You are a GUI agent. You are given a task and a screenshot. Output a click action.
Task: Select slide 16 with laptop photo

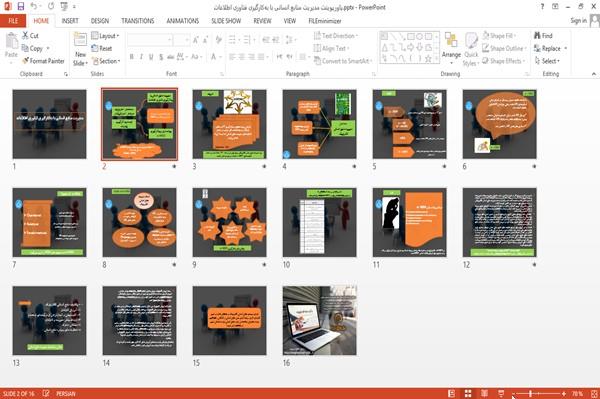[320, 321]
